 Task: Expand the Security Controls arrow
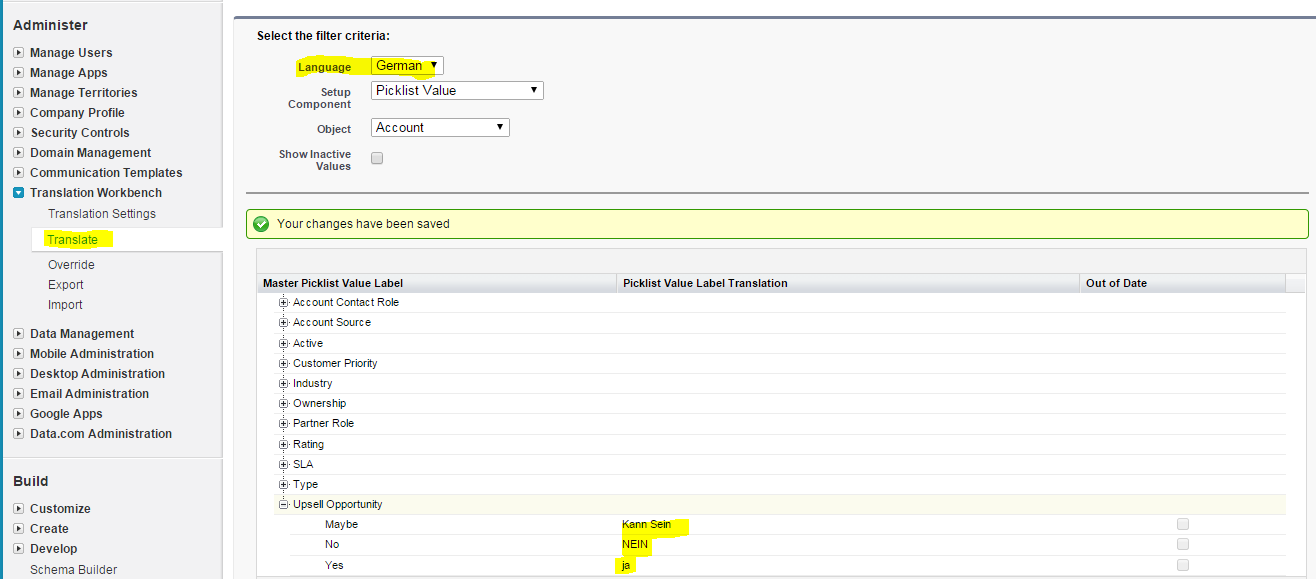(19, 133)
